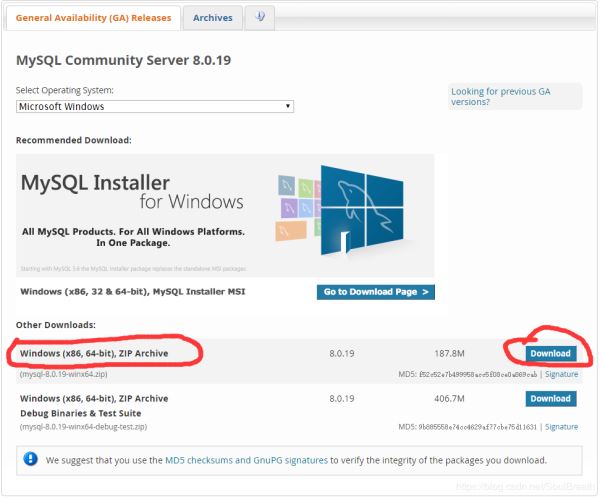Click the 187.8M file size value
600x498 pixels.
click(449, 353)
